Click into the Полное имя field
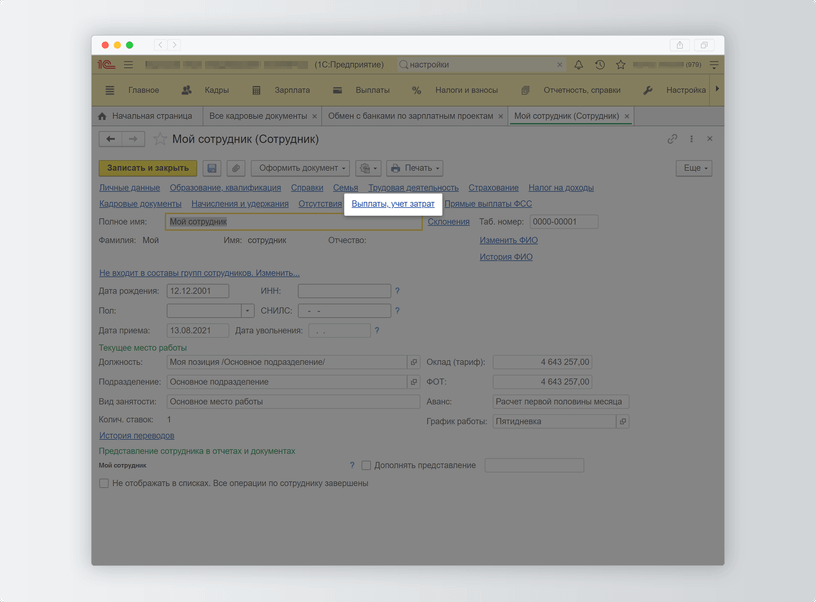The height and width of the screenshot is (602, 816). pyautogui.click(x=294, y=222)
